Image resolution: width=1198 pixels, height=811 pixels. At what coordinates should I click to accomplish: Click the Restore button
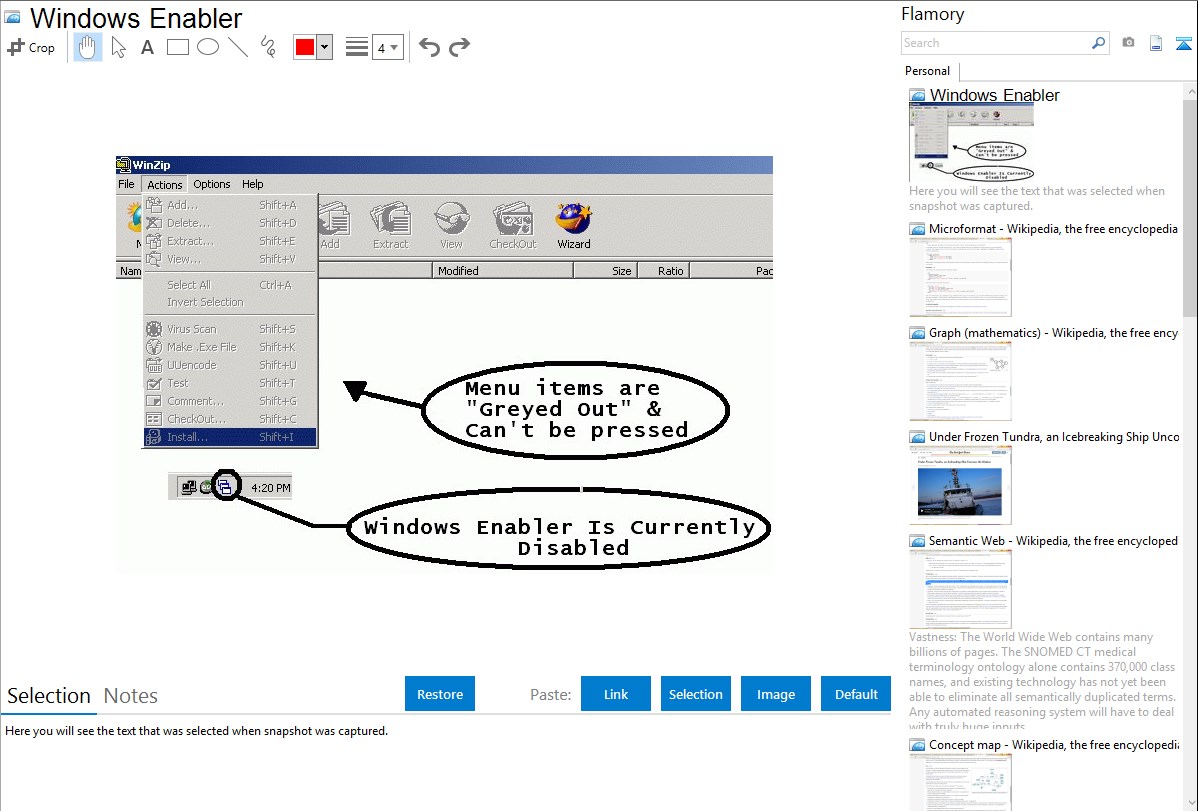(x=440, y=694)
